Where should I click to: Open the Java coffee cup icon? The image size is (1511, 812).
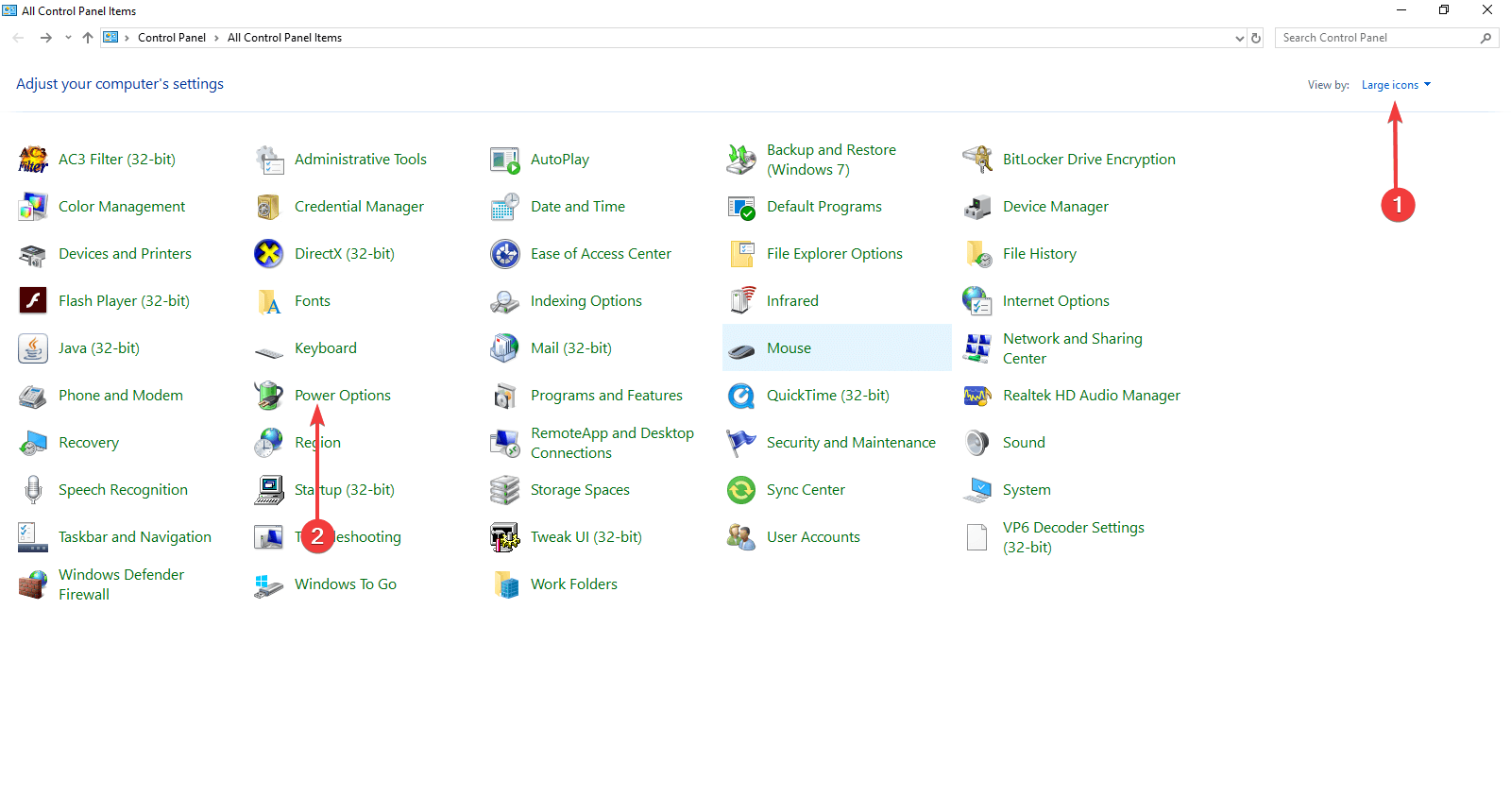[x=33, y=348]
